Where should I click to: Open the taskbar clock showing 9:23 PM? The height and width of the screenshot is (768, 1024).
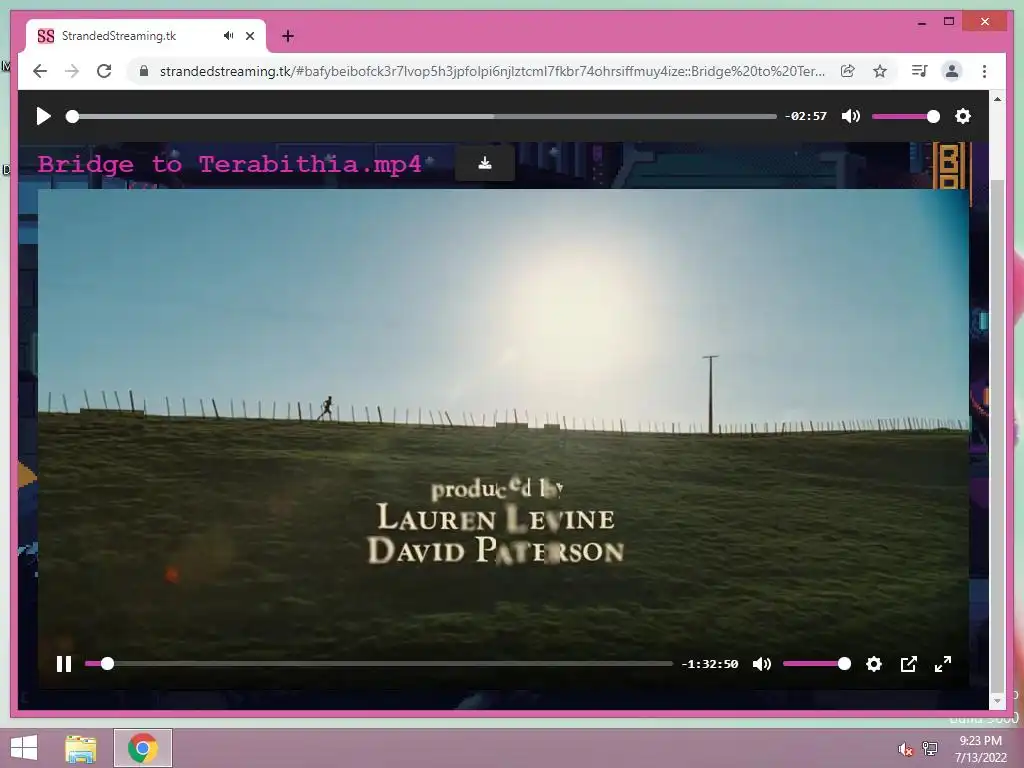click(980, 748)
